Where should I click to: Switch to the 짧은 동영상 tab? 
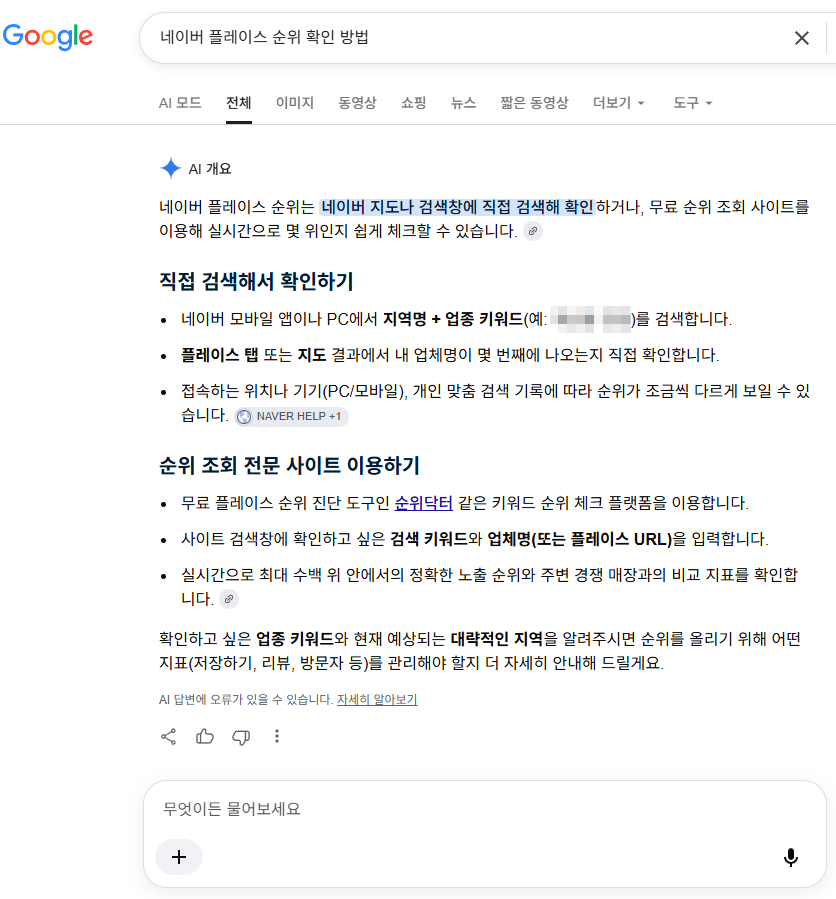(x=534, y=103)
